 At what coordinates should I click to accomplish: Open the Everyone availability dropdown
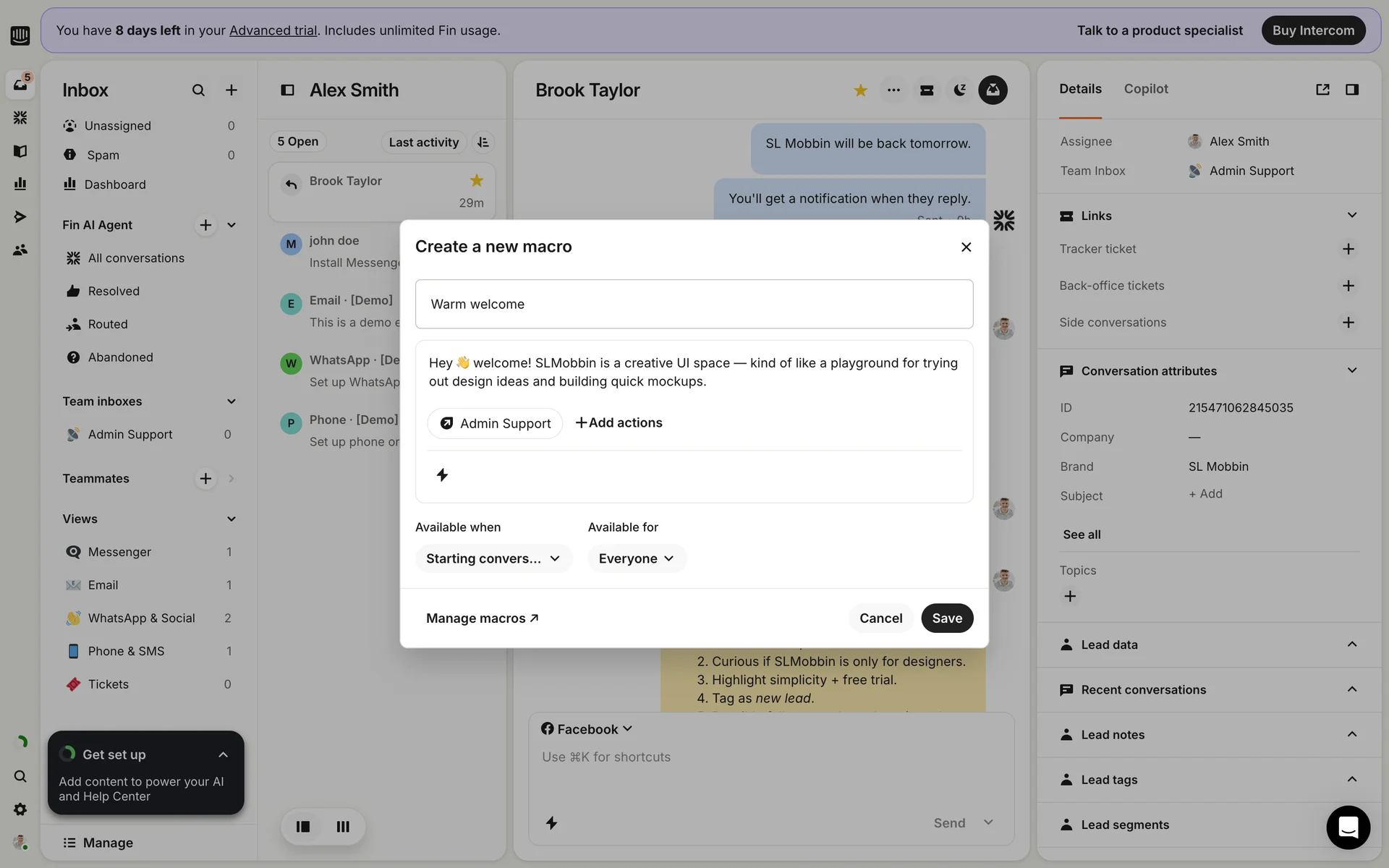click(636, 558)
